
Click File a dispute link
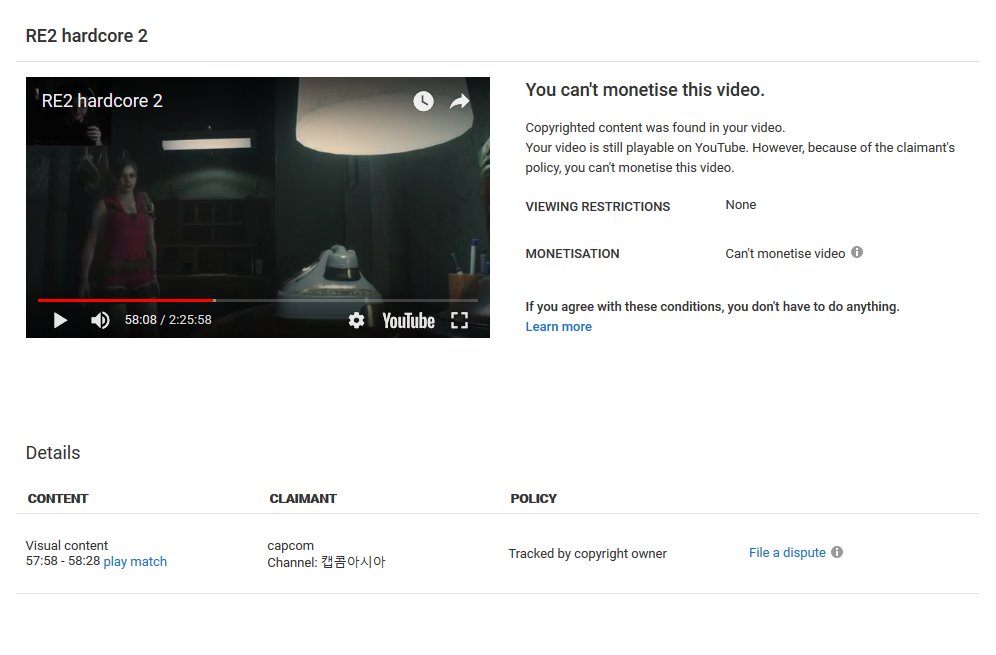pos(787,553)
